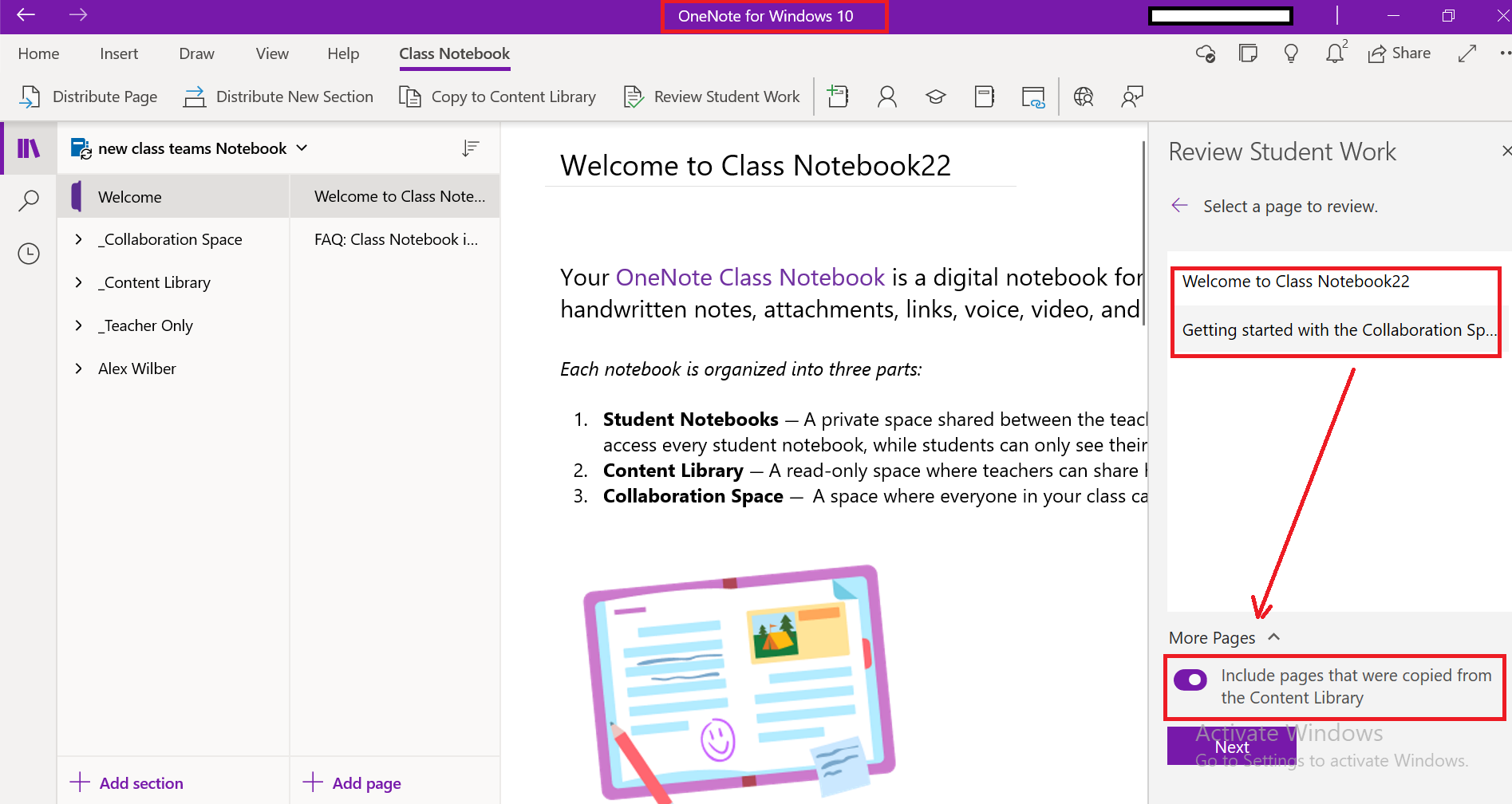The image size is (1512, 804).
Task: Expand the Alex Wilber section group
Action: [78, 368]
